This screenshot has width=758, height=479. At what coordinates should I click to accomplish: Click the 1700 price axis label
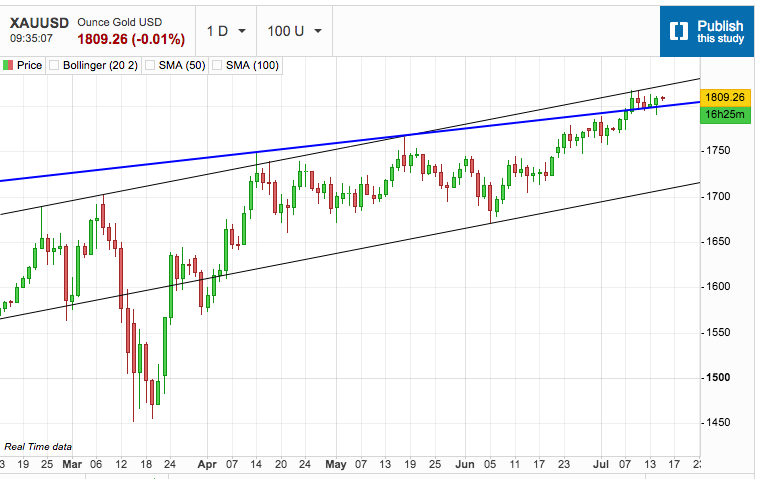[717, 197]
